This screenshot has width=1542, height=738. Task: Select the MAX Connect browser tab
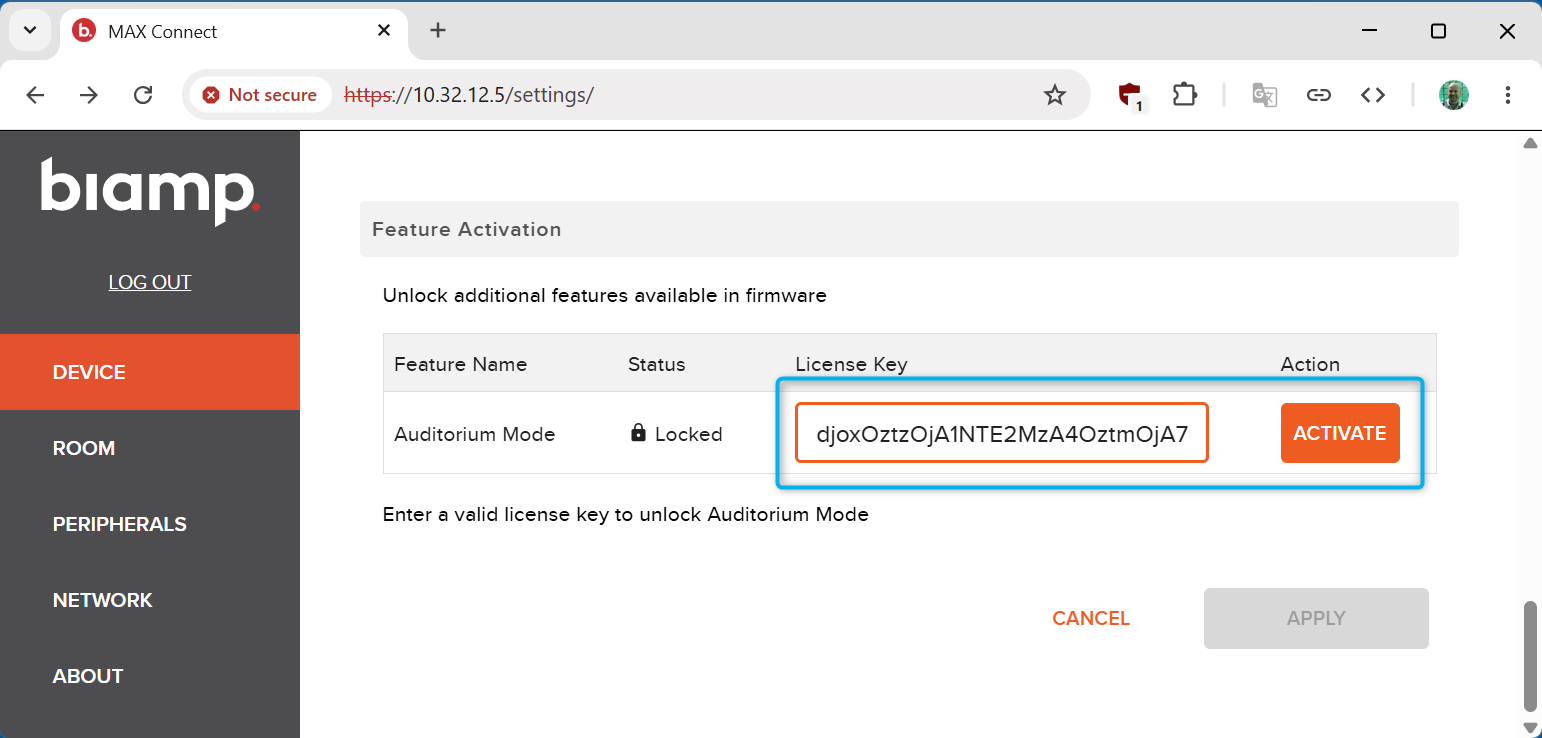234,31
